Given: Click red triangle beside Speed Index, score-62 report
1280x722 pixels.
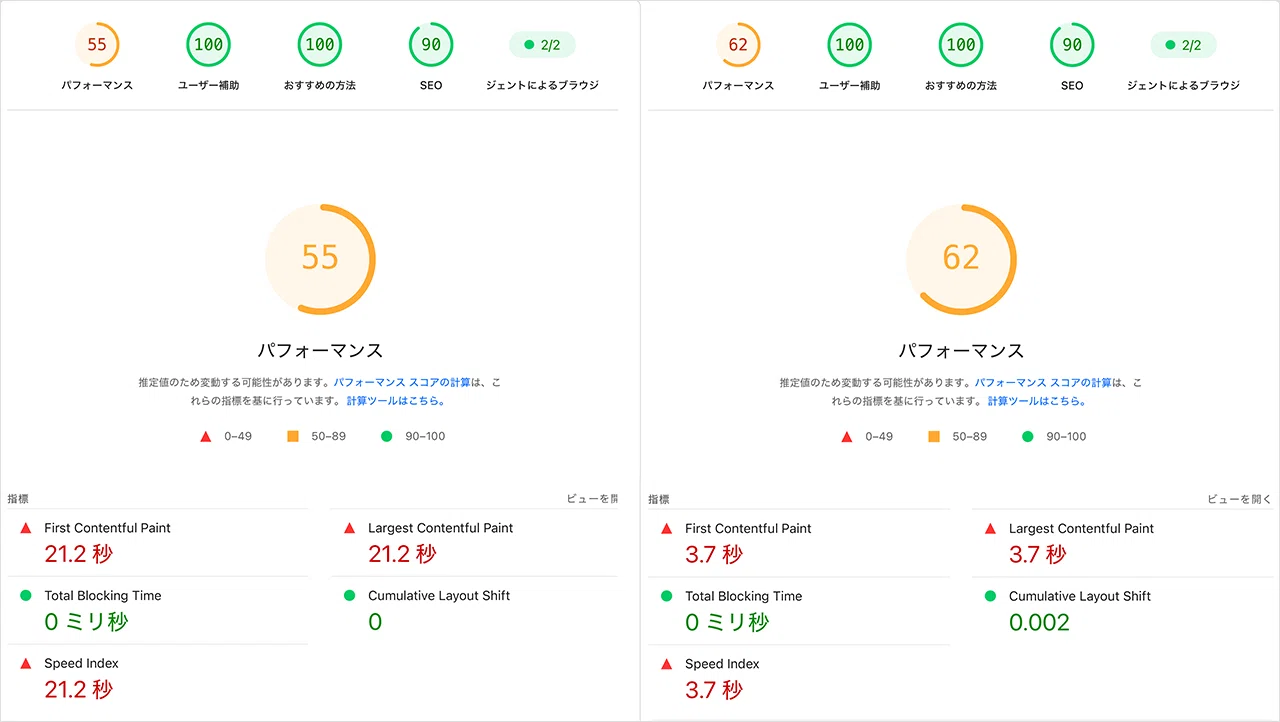Looking at the screenshot, I should coord(667,664).
